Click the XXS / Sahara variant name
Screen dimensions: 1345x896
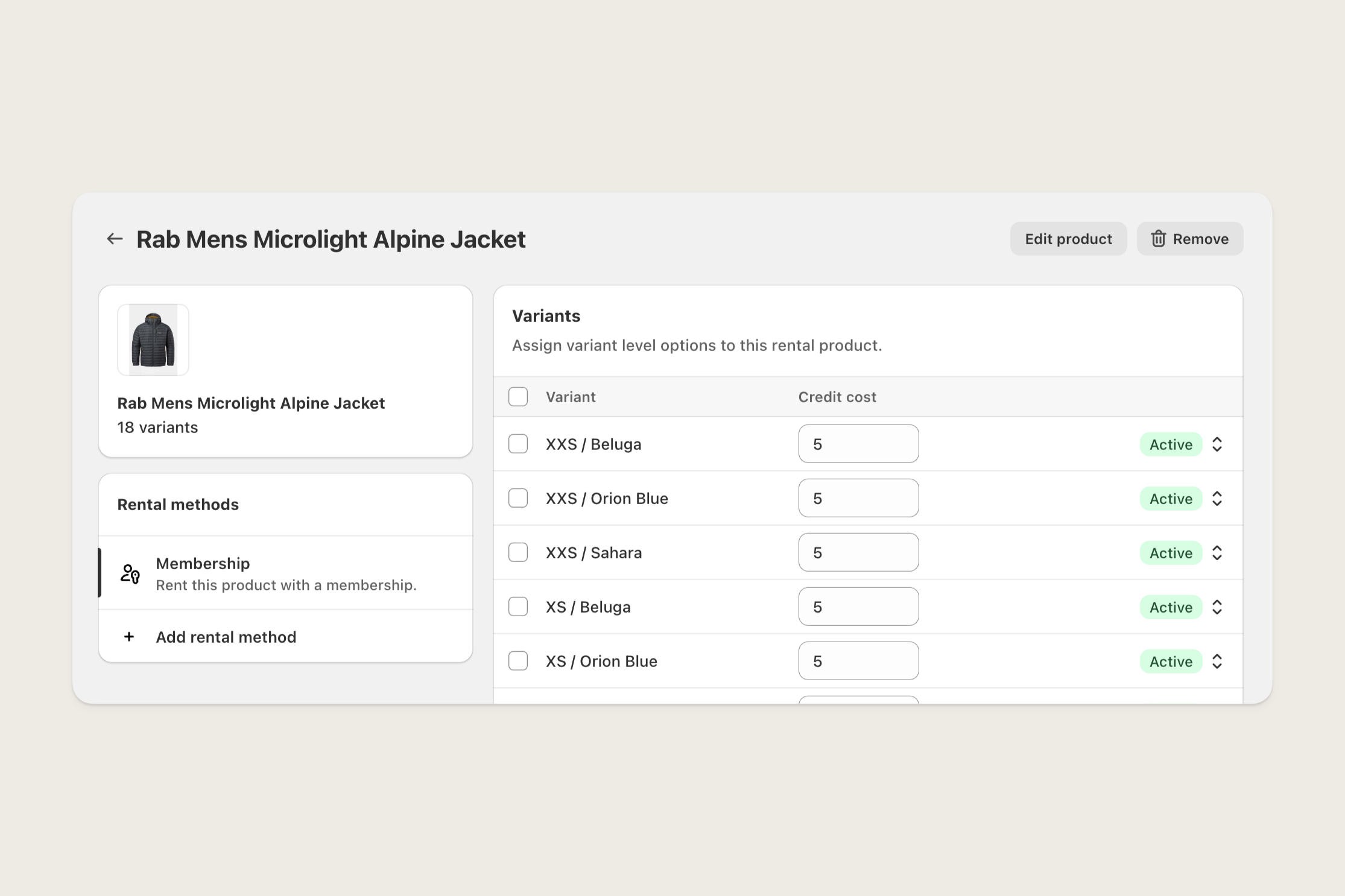point(593,553)
